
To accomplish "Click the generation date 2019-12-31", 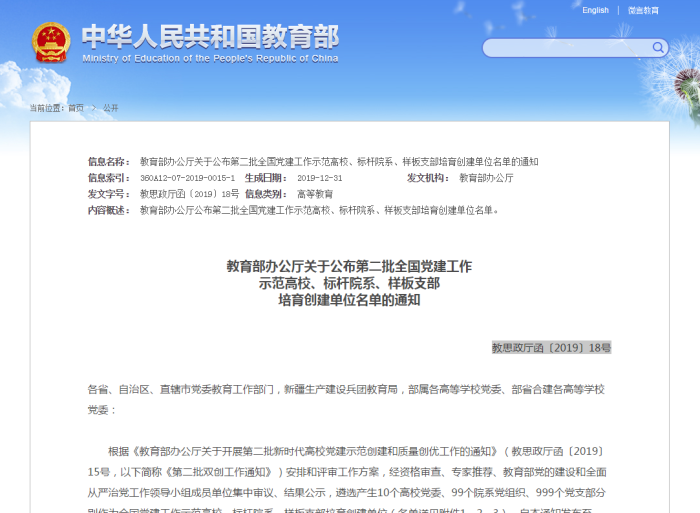I will coord(320,178).
